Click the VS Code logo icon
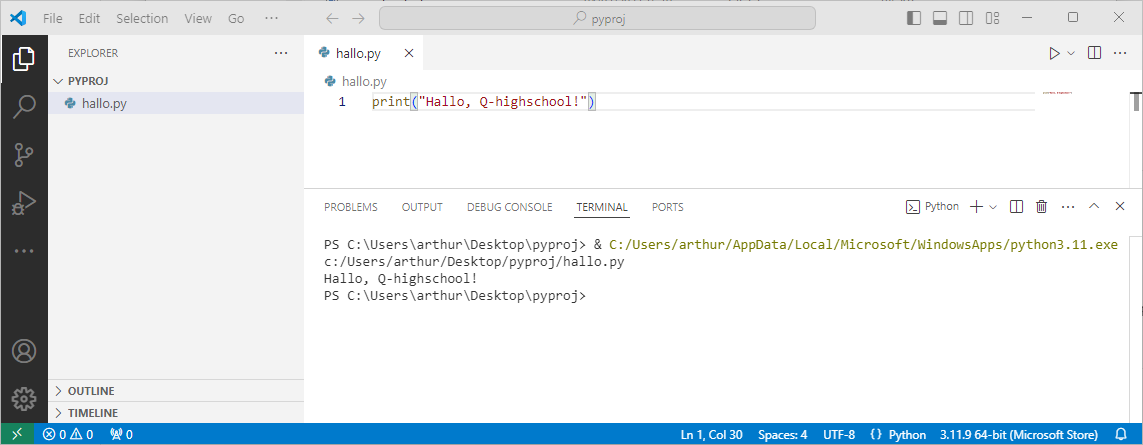 tap(17, 18)
